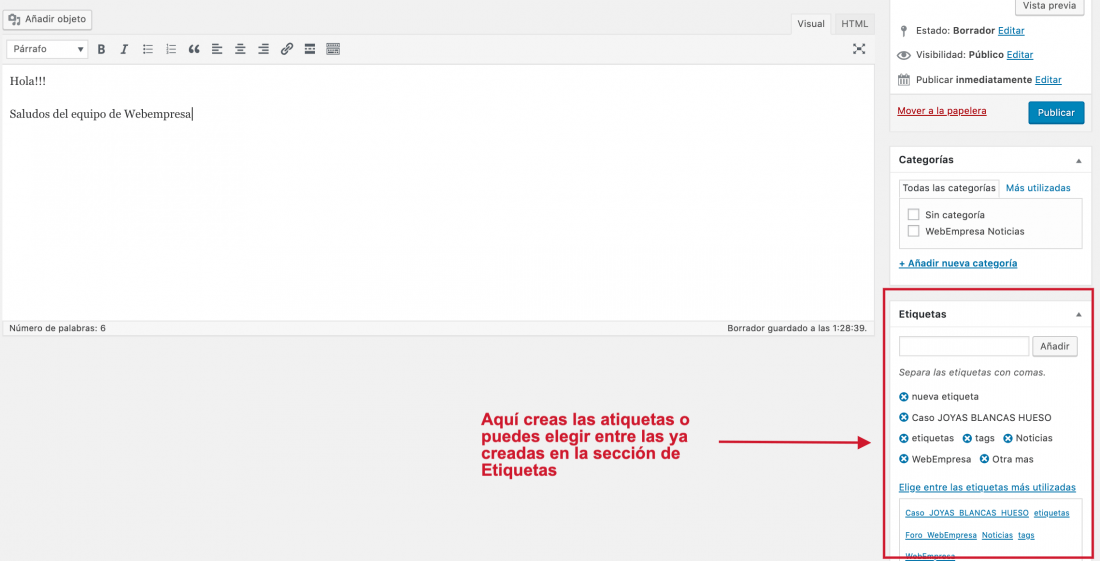The width and height of the screenshot is (1100, 561).
Task: Remove the 'Otra mas' tag
Action: click(984, 459)
